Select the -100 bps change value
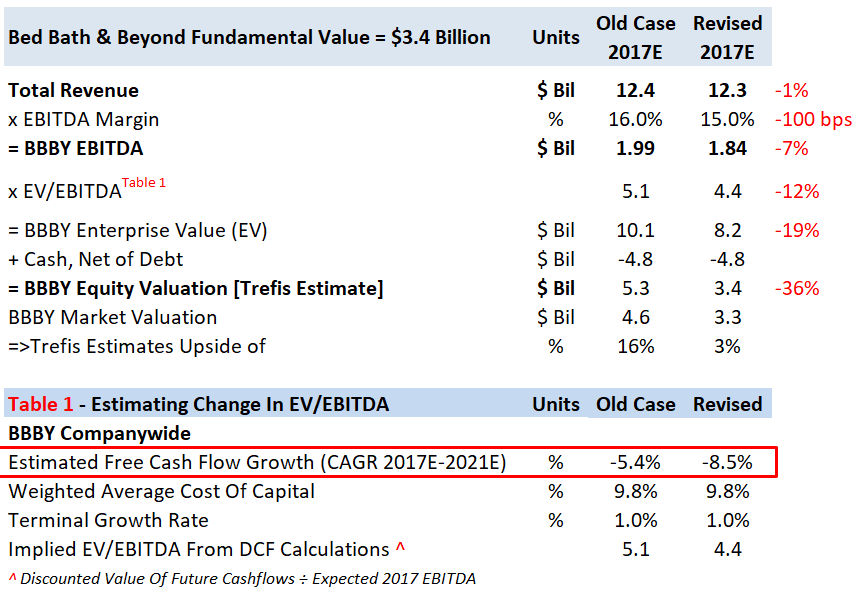This screenshot has width=863, height=595. (x=813, y=120)
